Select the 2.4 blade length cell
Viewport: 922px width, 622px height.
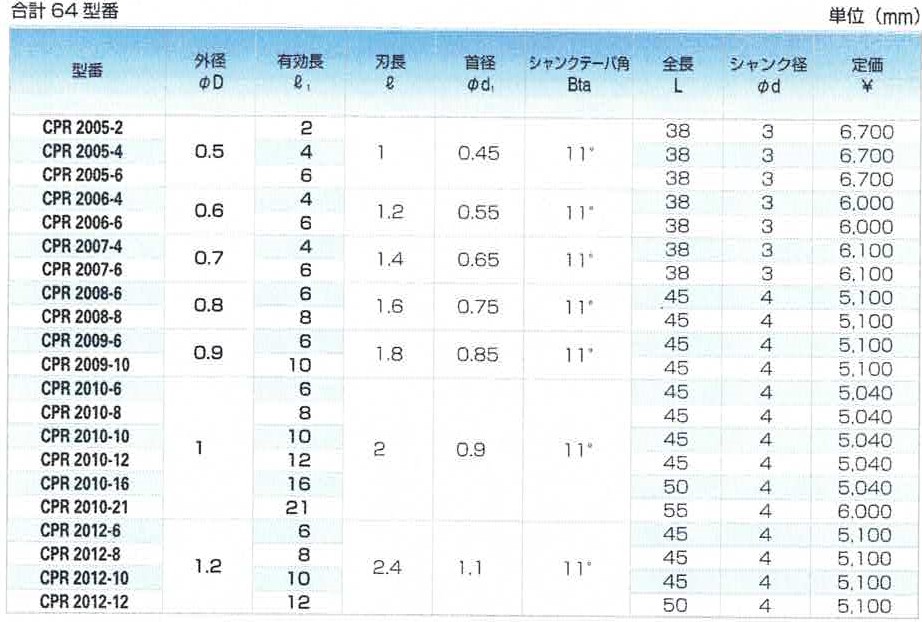(388, 567)
